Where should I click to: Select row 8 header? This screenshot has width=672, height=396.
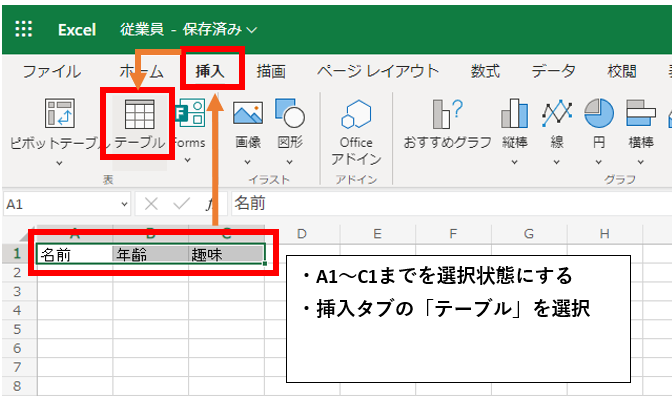click(18, 386)
